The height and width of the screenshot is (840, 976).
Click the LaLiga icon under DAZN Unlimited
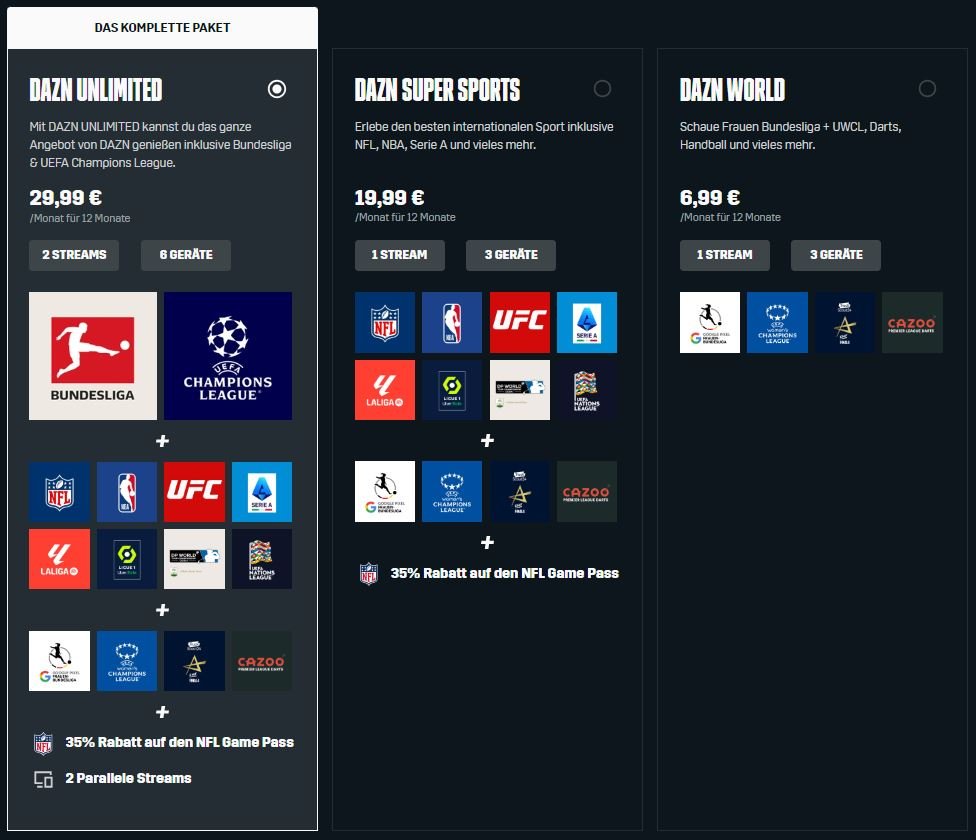click(x=59, y=559)
